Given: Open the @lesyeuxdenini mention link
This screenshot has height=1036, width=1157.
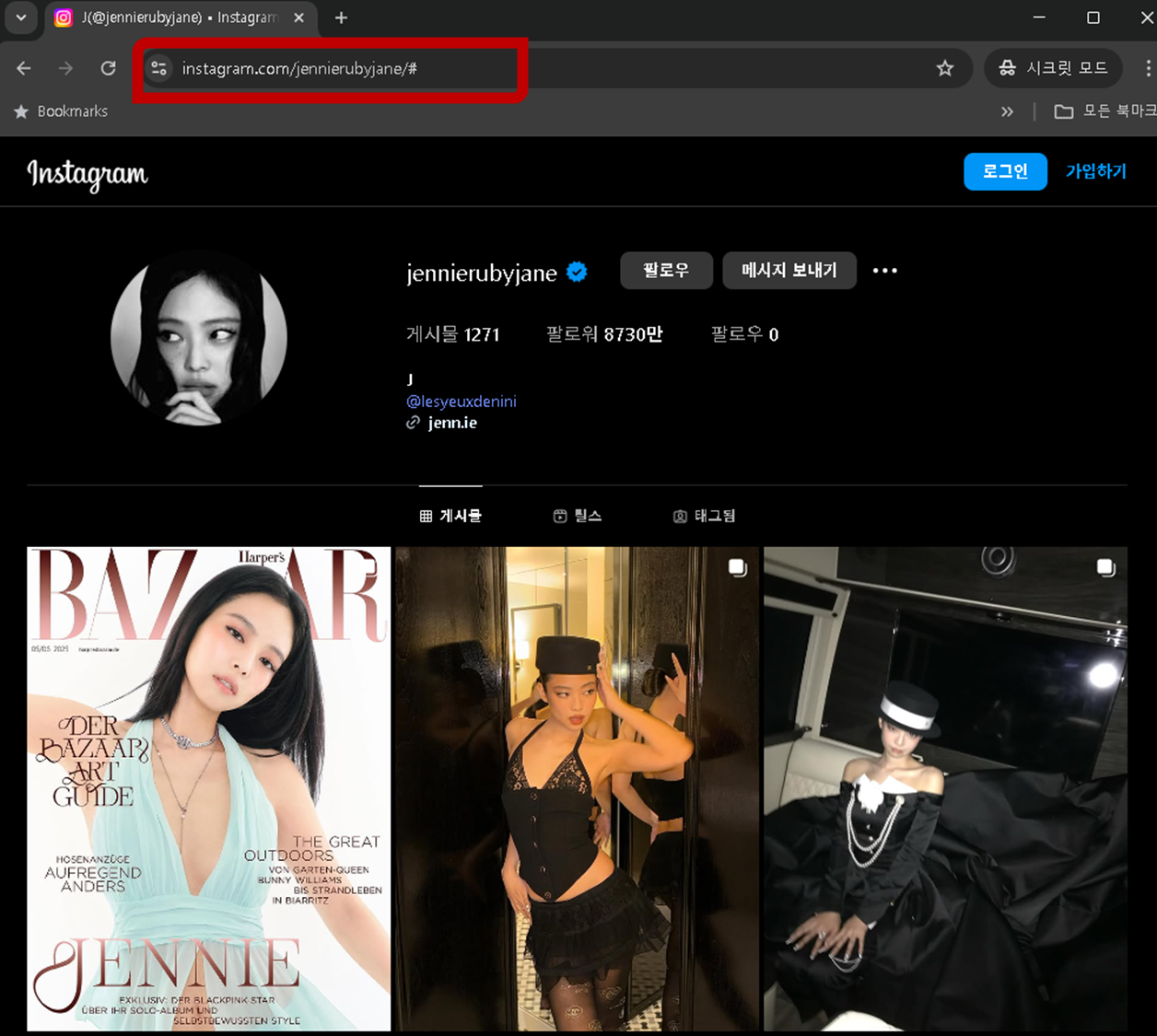Looking at the screenshot, I should point(462,402).
